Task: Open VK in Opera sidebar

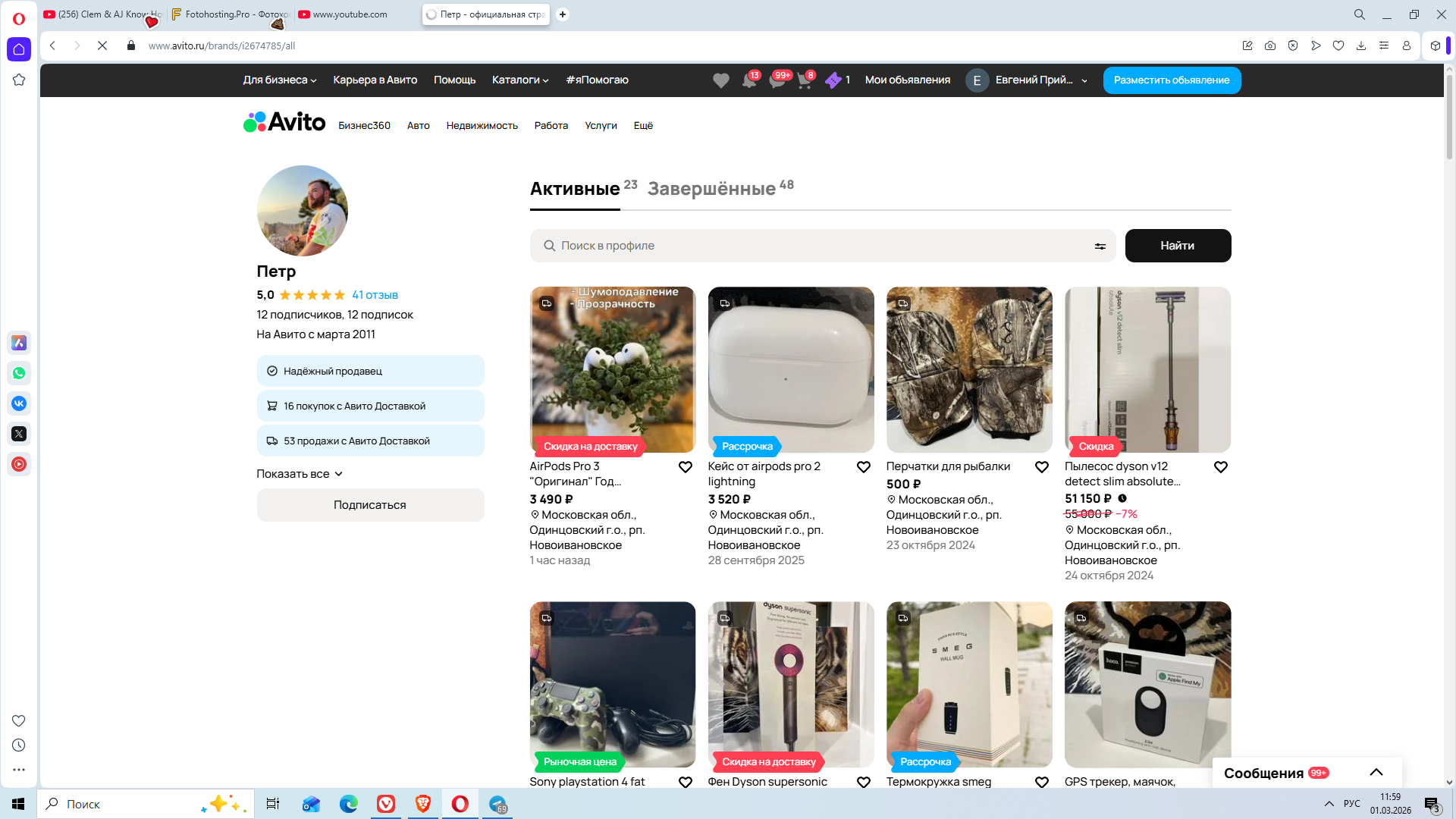Action: (x=19, y=403)
